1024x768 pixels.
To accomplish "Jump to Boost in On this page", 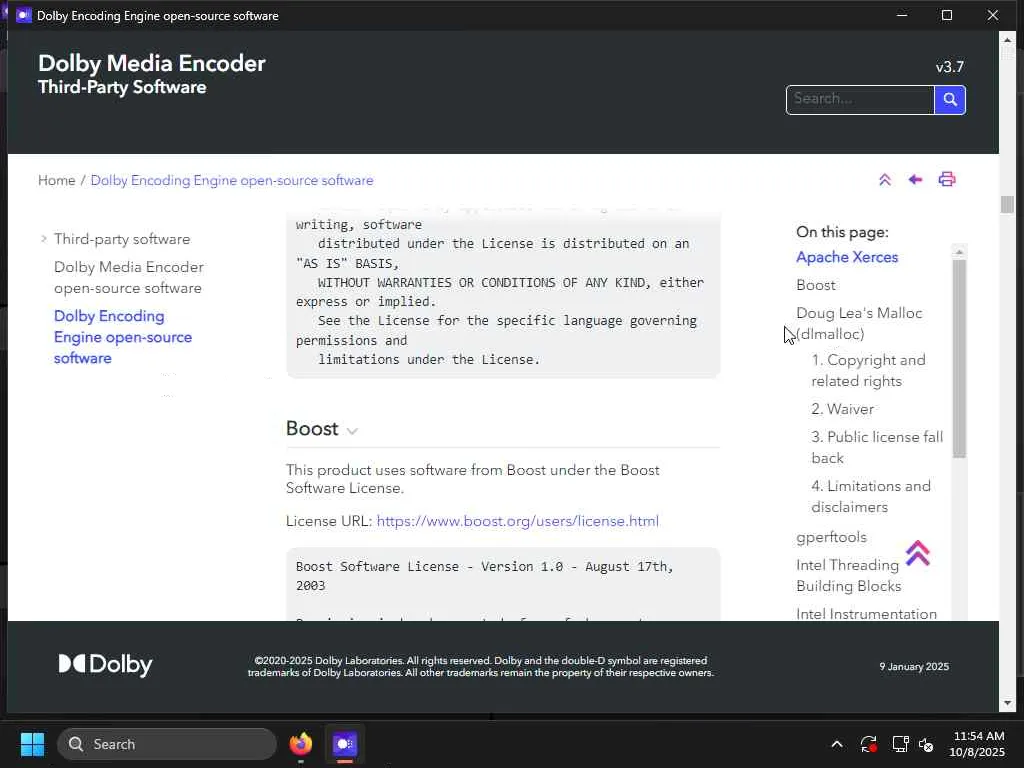I will (x=816, y=285).
